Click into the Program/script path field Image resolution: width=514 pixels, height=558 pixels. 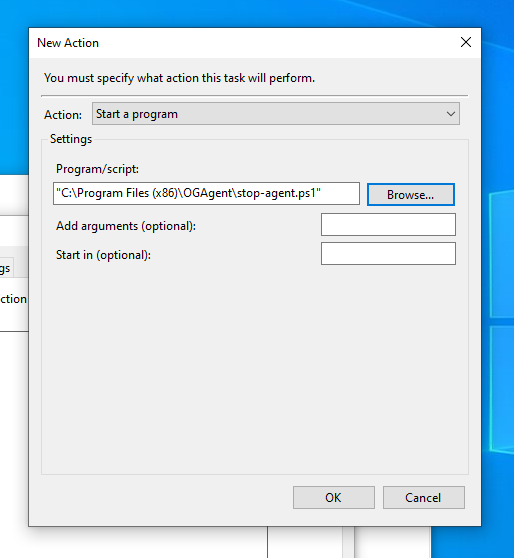(x=206, y=194)
